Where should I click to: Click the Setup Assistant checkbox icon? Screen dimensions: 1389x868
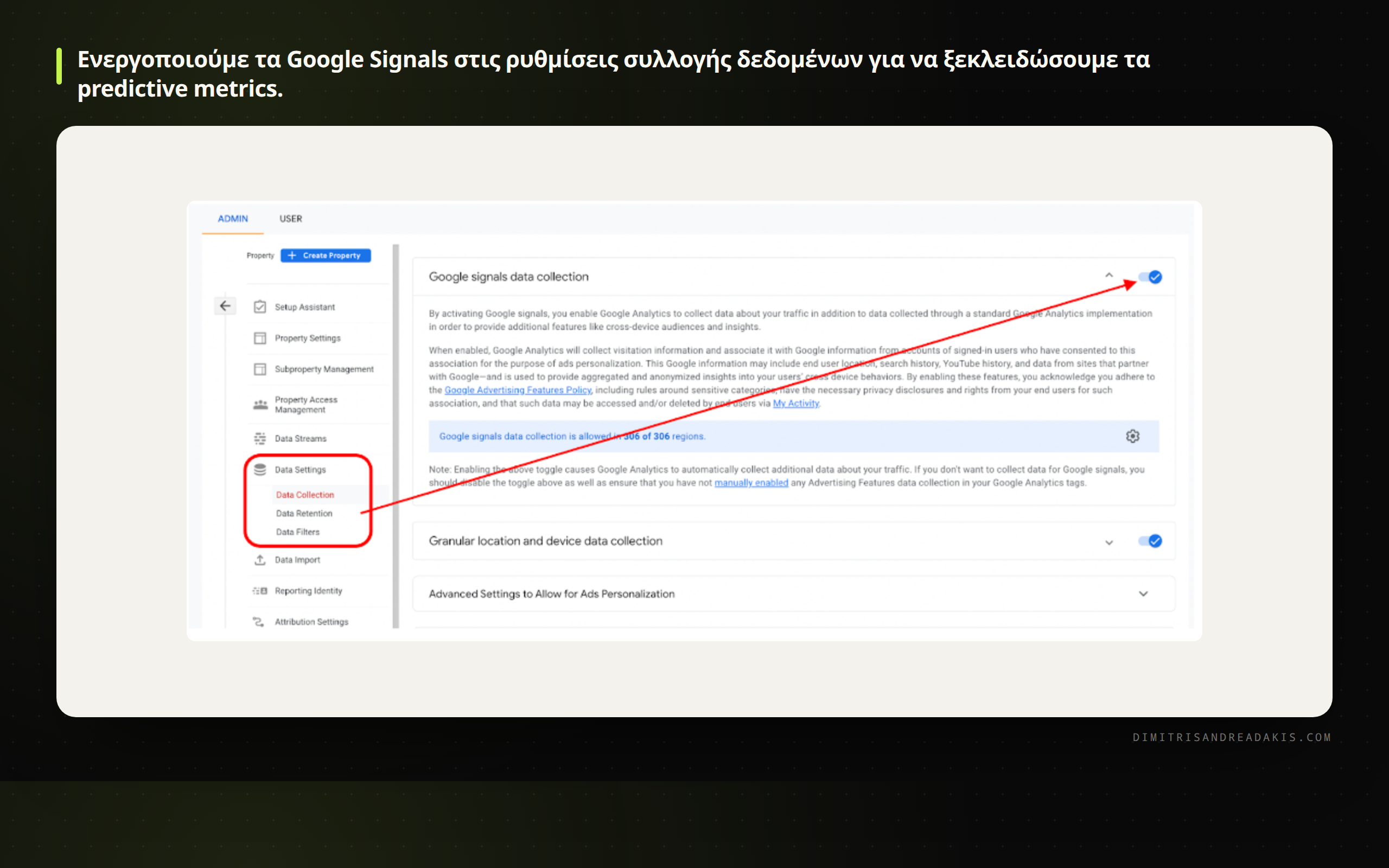click(x=260, y=307)
